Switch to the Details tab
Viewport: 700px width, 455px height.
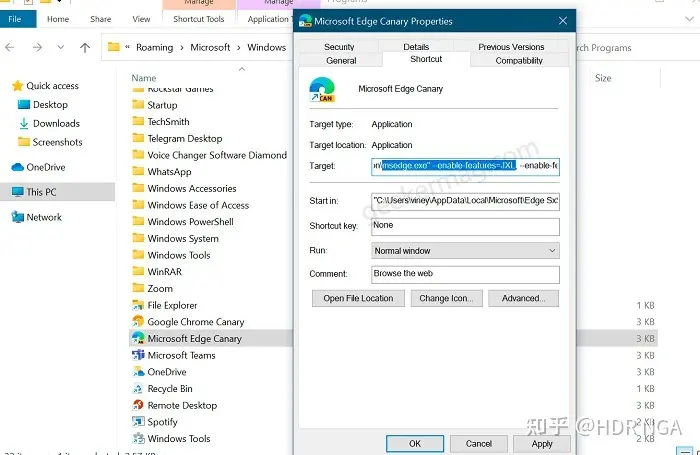[x=416, y=47]
